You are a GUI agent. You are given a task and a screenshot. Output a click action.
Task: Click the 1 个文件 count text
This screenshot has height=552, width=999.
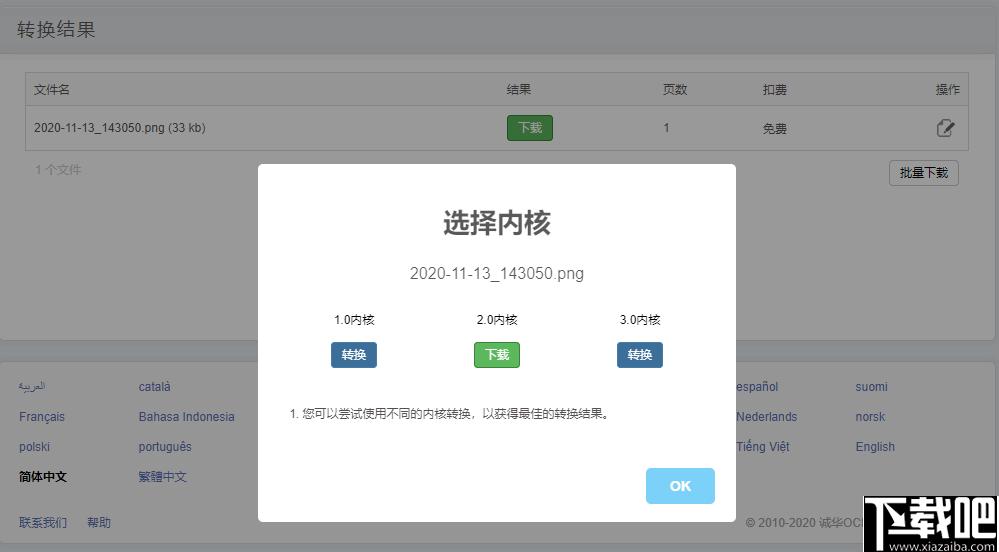click(58, 170)
